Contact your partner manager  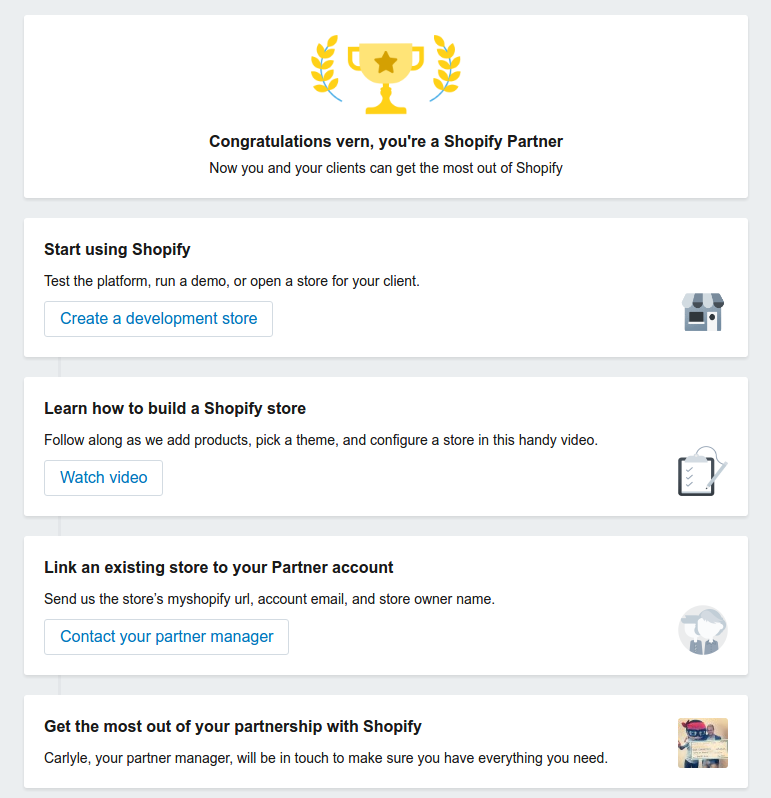[x=166, y=637]
